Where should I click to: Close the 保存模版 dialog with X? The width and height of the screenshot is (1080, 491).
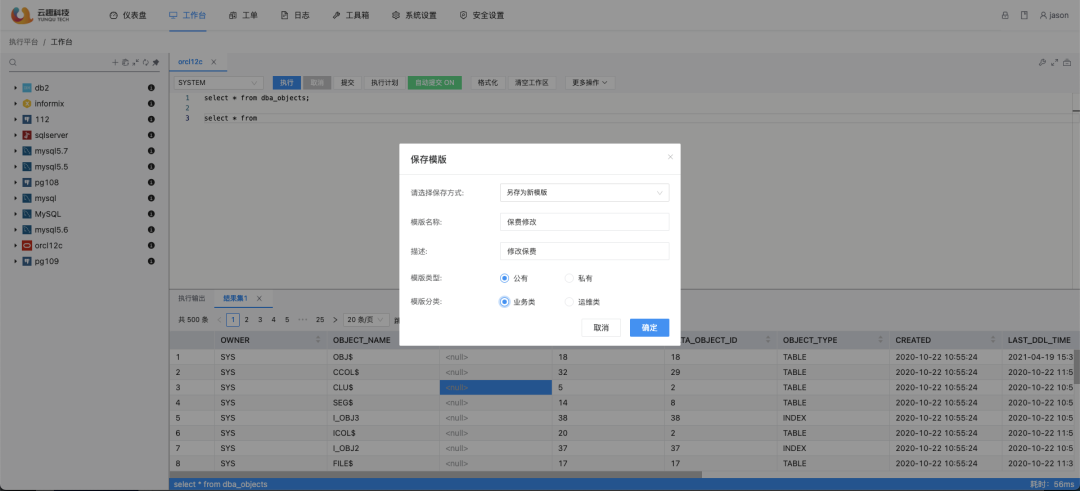[670, 157]
